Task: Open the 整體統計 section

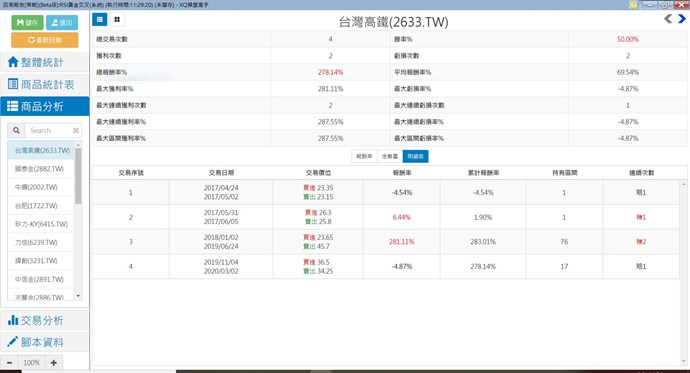Action: click(44, 62)
